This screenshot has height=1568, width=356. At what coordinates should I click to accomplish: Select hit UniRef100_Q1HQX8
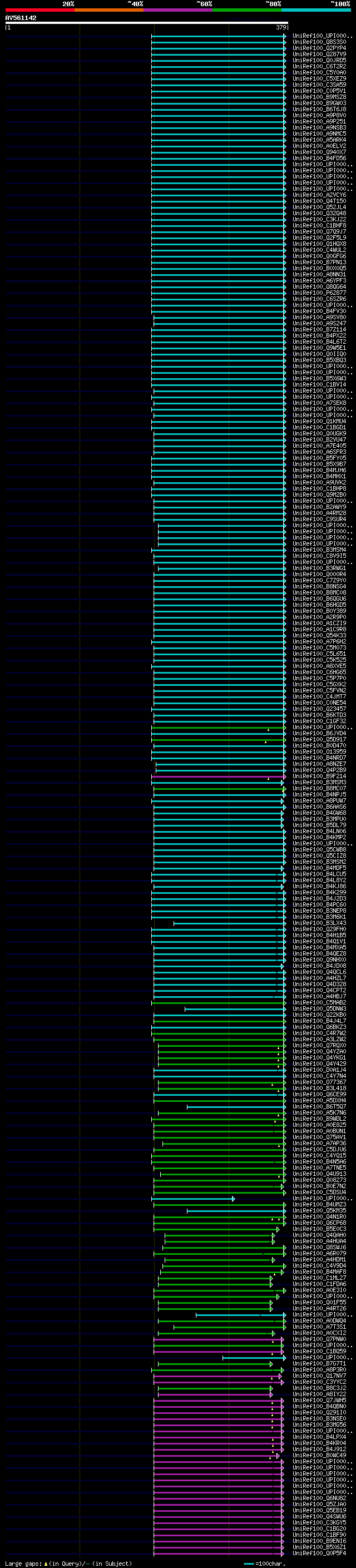(x=319, y=244)
